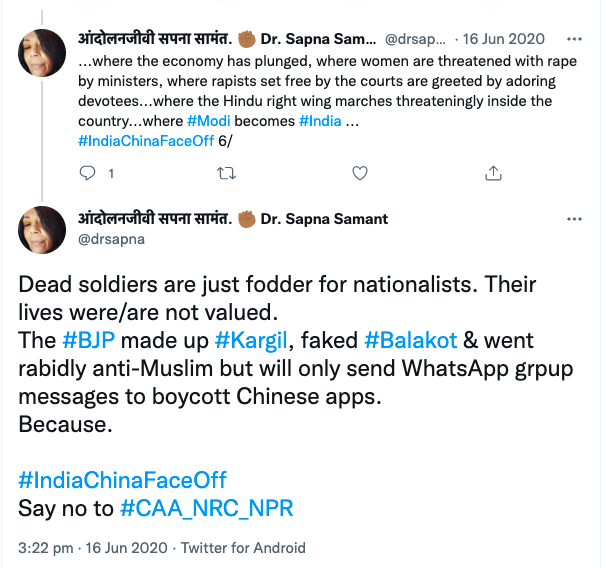Open the 3:22 pm timestamp link

46,548
